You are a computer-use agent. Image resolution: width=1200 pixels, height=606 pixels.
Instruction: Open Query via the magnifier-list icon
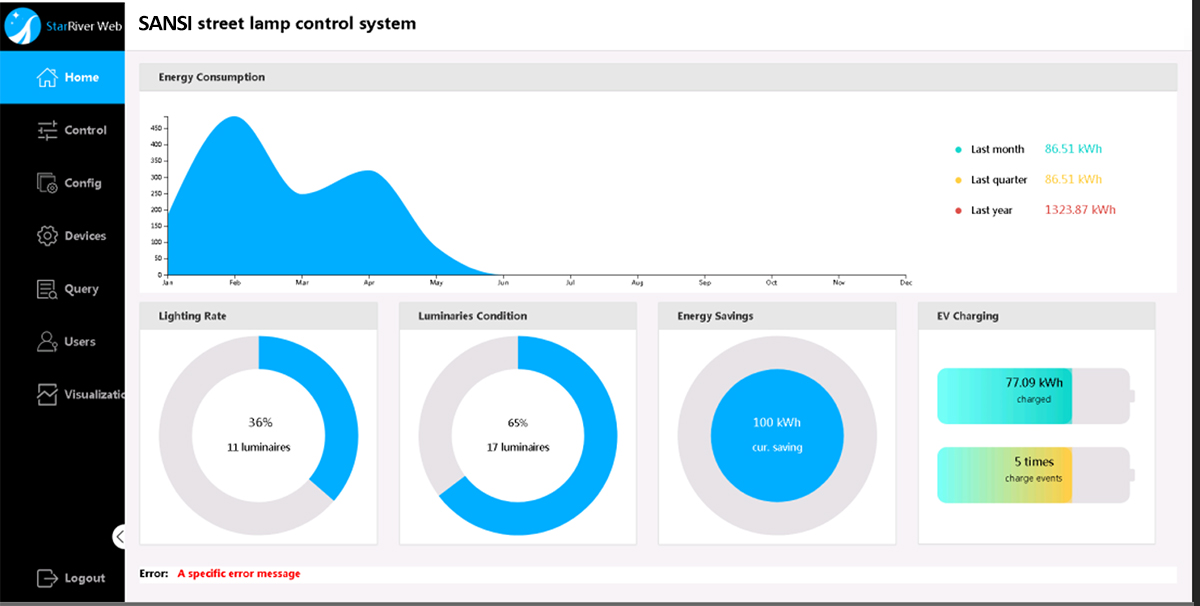(x=47, y=289)
